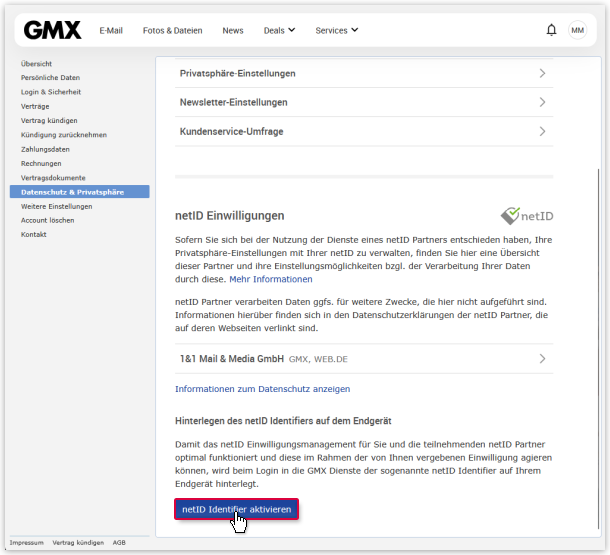Expand the Deals dropdown menu

279,30
